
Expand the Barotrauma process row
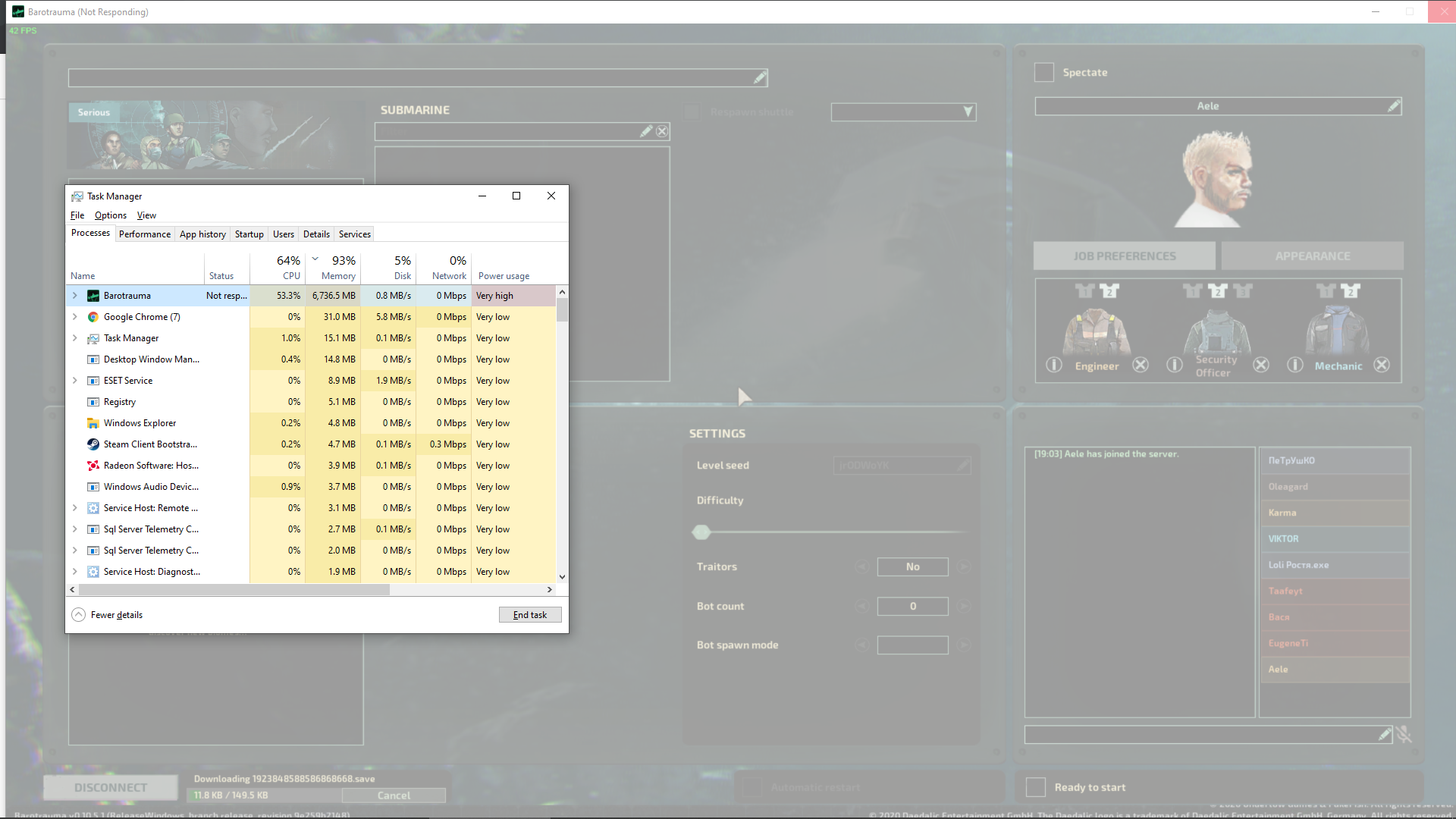point(74,296)
